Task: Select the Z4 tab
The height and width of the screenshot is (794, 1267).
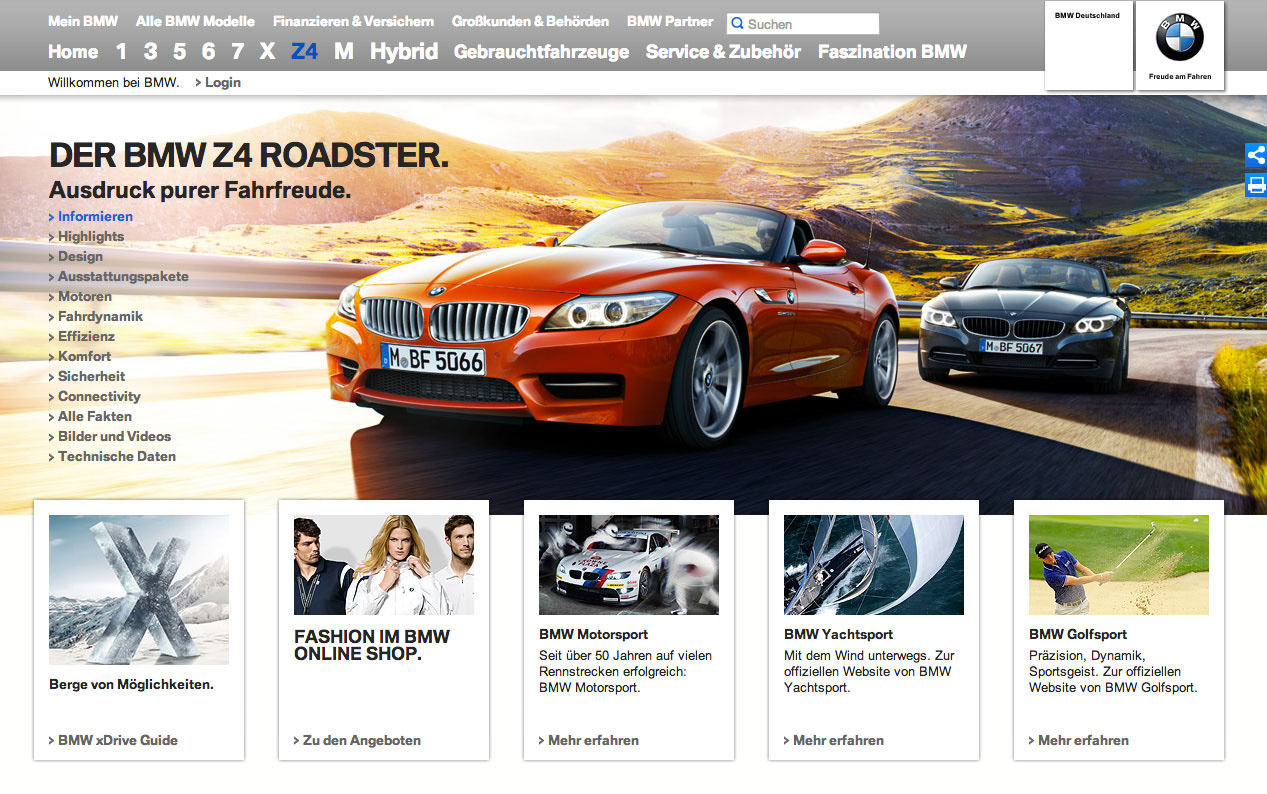Action: pos(305,51)
